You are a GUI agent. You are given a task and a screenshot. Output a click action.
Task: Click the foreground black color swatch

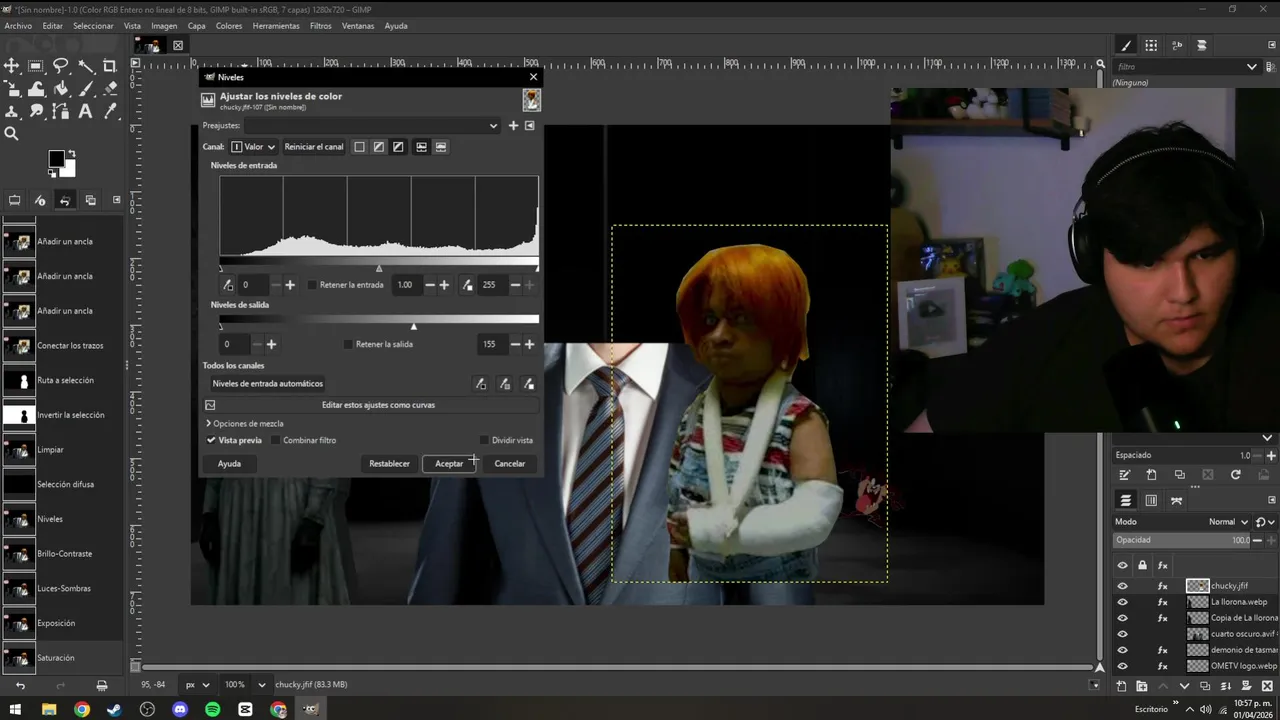(x=56, y=159)
